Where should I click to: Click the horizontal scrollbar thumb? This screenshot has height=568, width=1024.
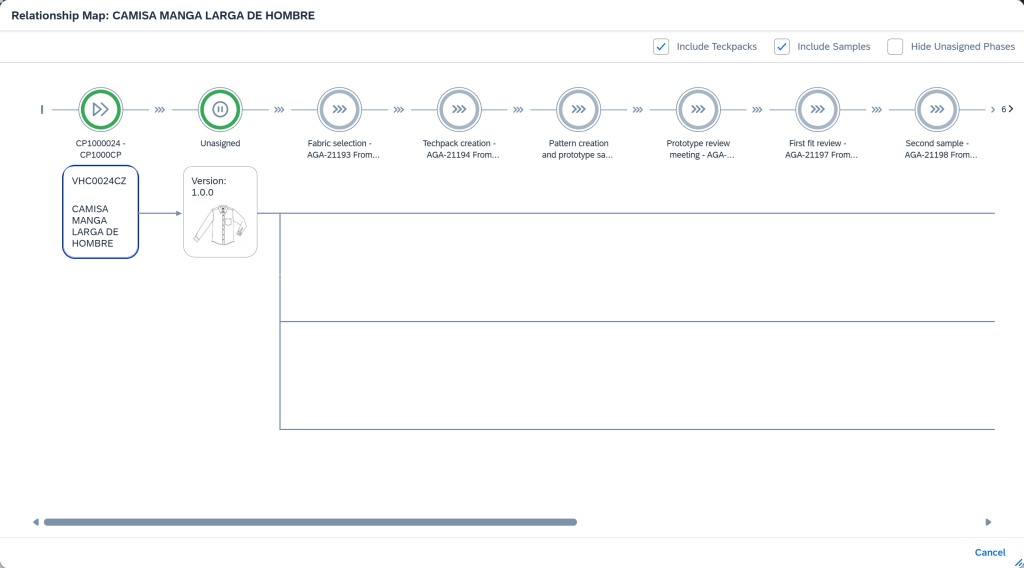(x=310, y=522)
